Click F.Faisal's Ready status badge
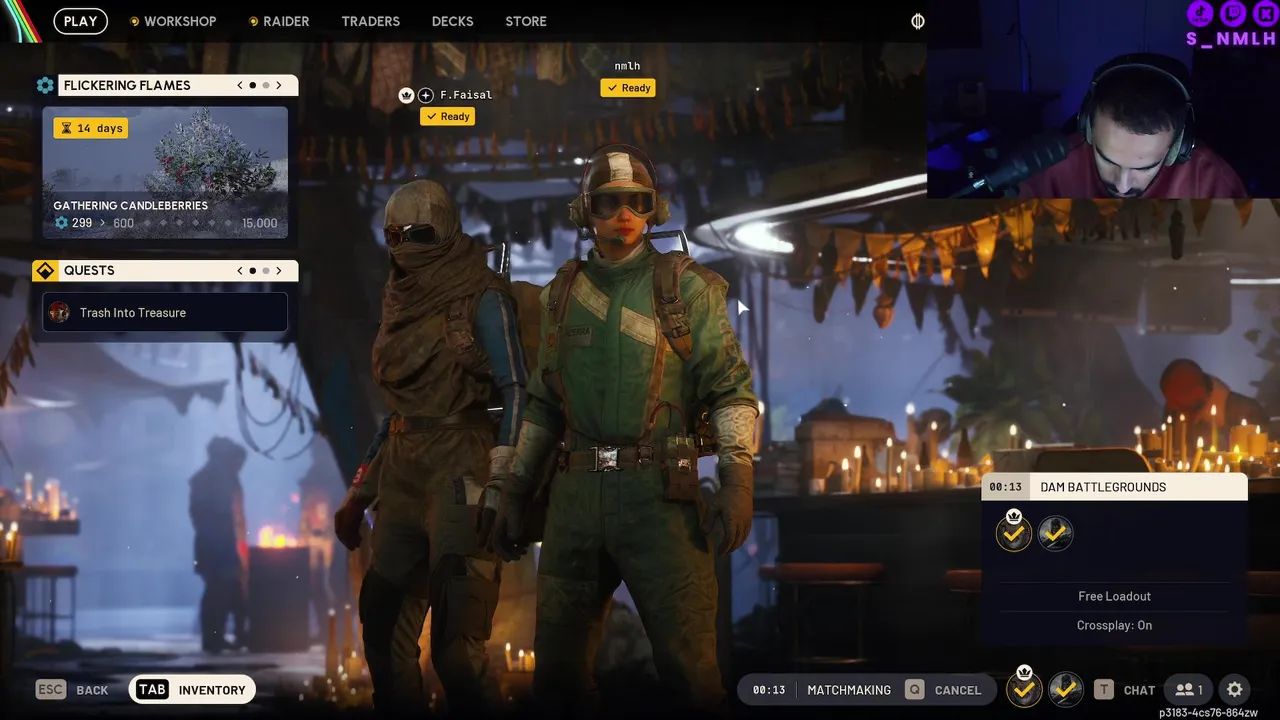The height and width of the screenshot is (720, 1280). coord(447,116)
